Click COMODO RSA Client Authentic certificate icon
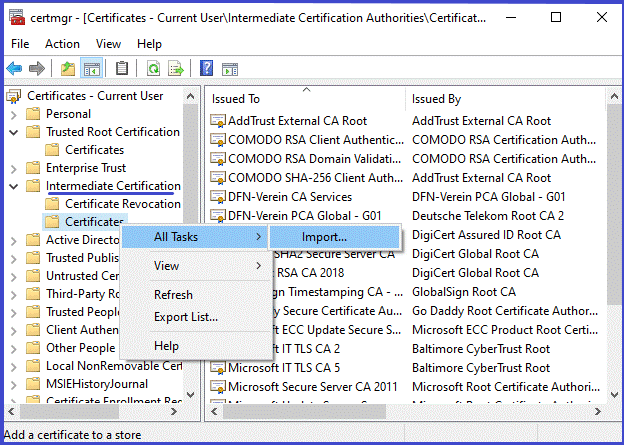 [218, 140]
